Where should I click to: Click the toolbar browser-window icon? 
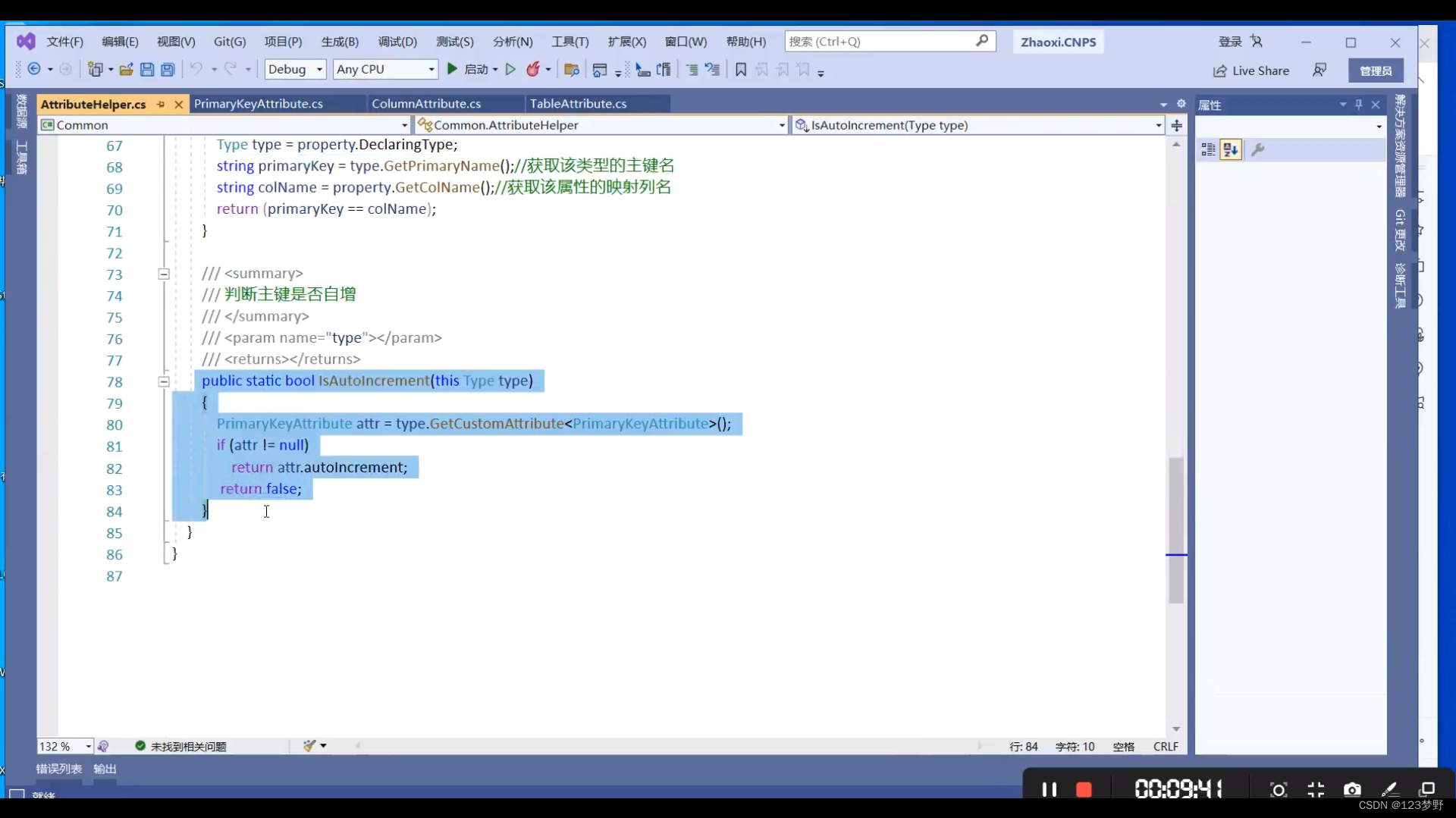600,70
